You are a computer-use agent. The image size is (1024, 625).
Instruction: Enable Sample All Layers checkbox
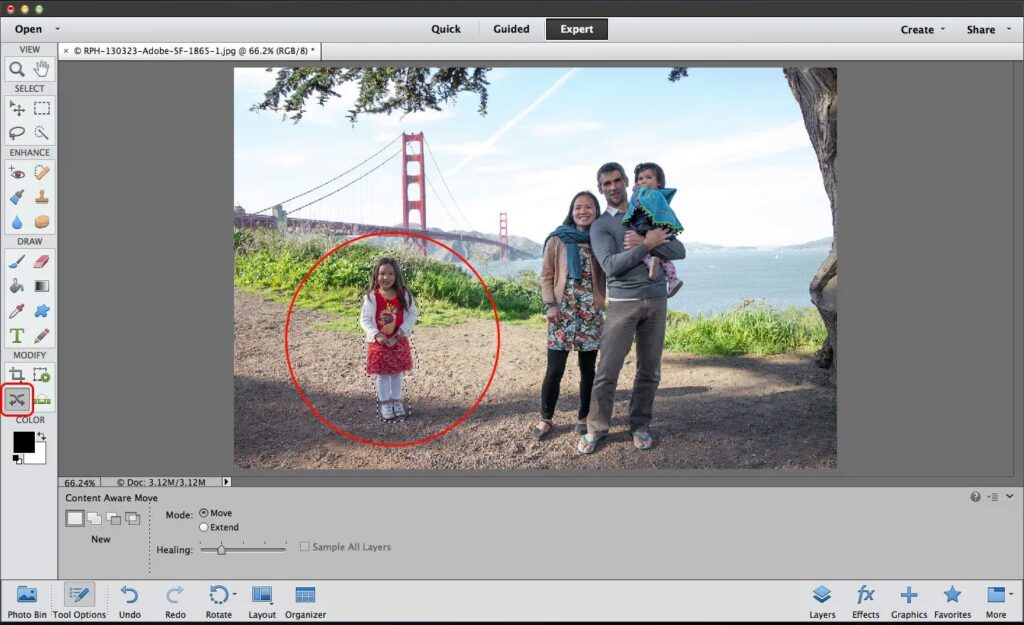point(305,547)
